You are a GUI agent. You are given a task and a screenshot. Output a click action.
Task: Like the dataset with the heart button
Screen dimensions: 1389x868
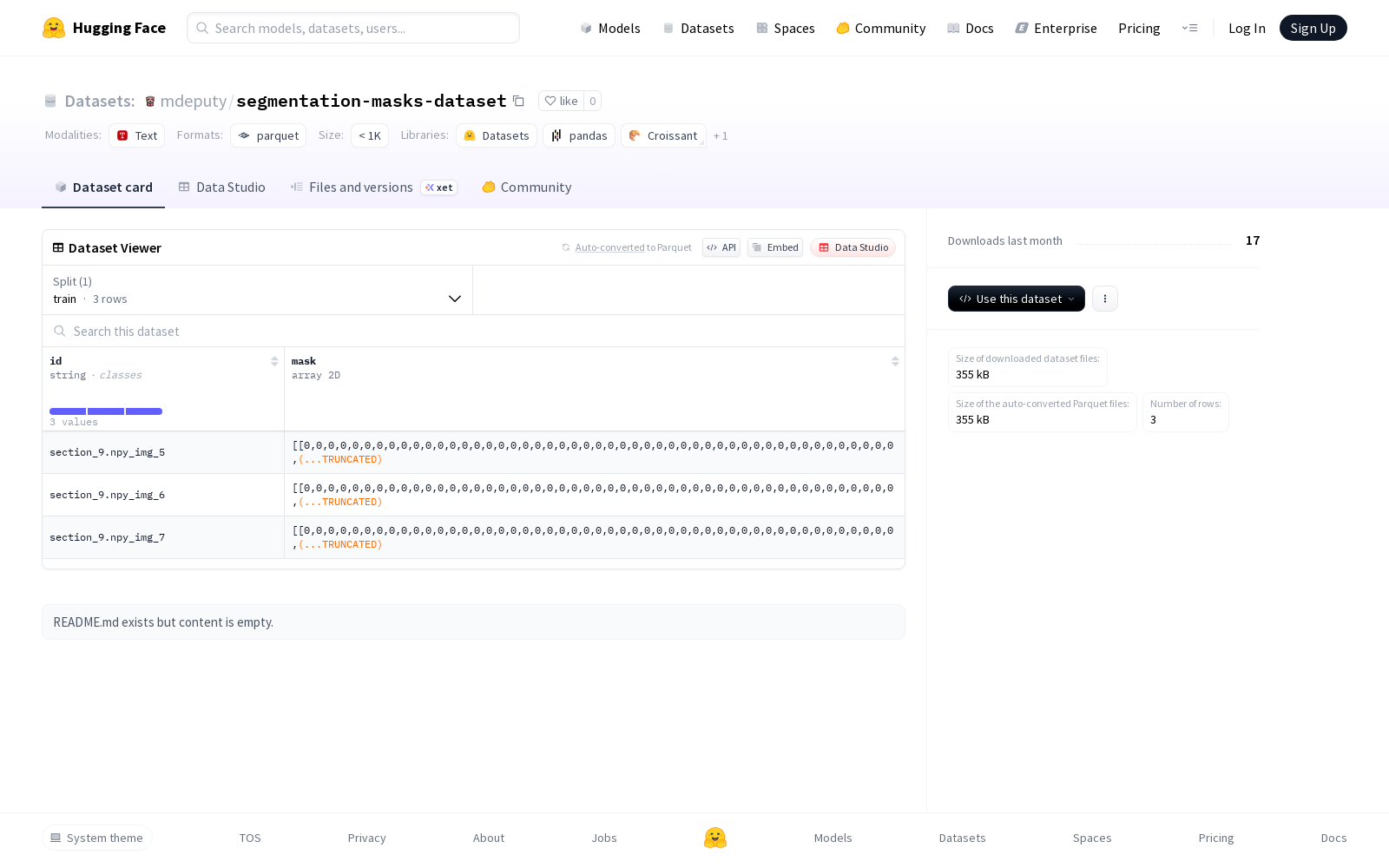coord(561,101)
